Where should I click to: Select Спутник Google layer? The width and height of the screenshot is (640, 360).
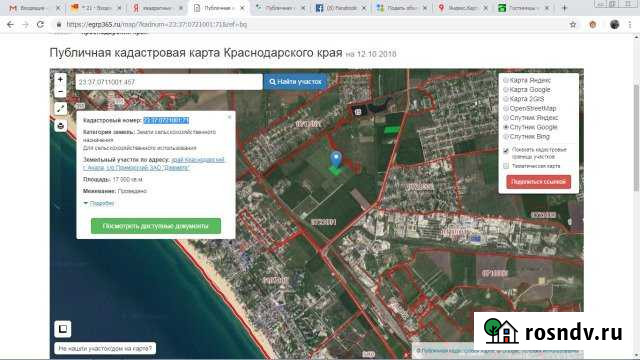[x=531, y=127]
